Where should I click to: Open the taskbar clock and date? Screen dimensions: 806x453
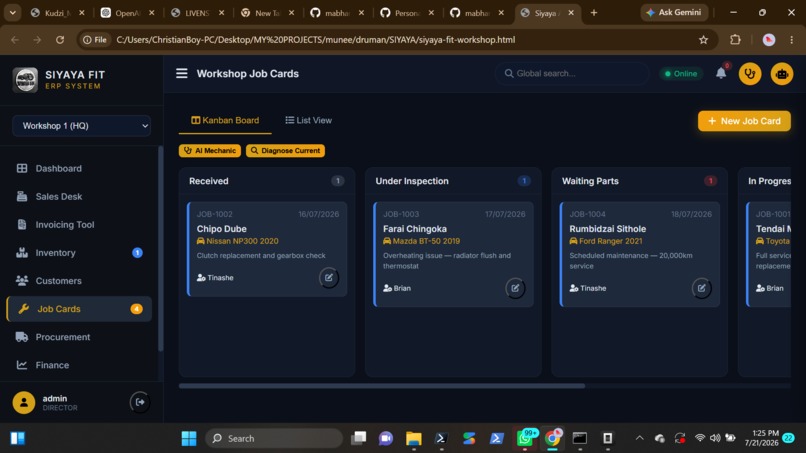click(762, 438)
